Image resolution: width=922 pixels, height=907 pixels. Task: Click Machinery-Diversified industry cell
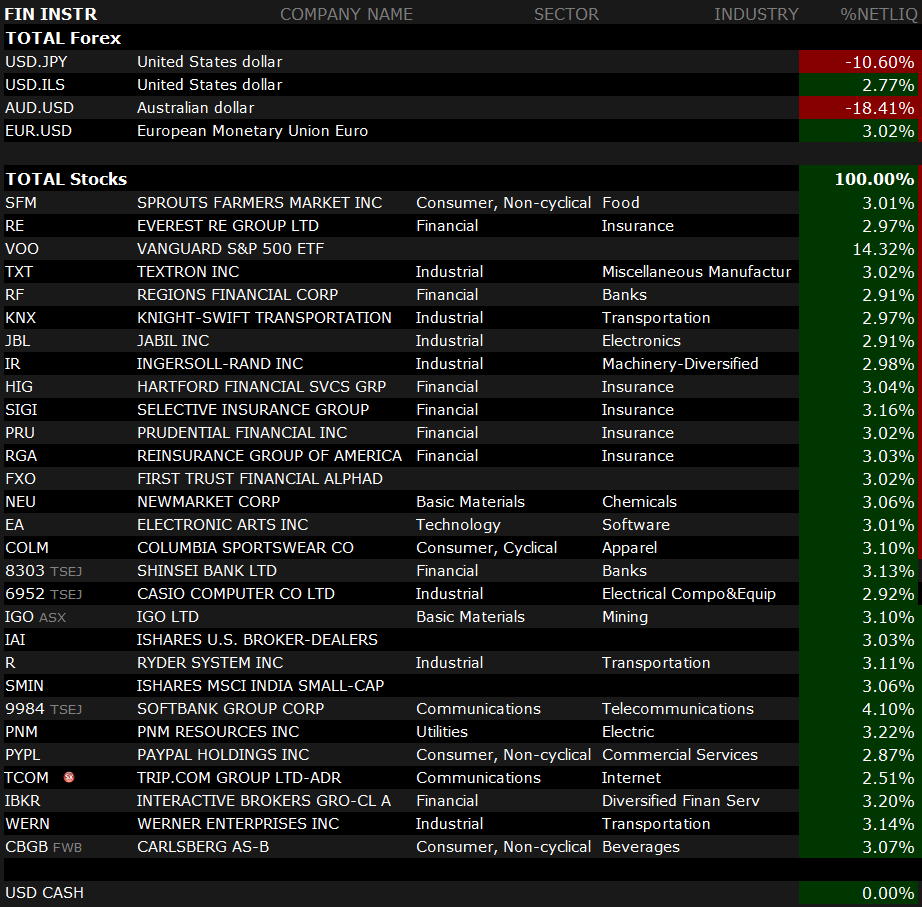pos(680,364)
